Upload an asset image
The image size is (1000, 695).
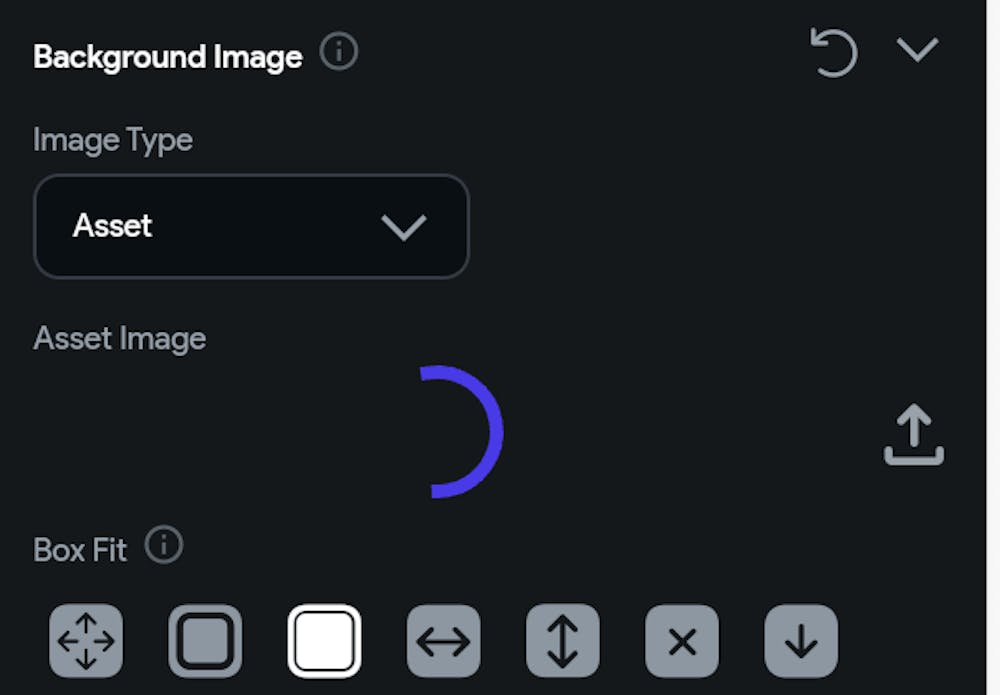click(914, 436)
